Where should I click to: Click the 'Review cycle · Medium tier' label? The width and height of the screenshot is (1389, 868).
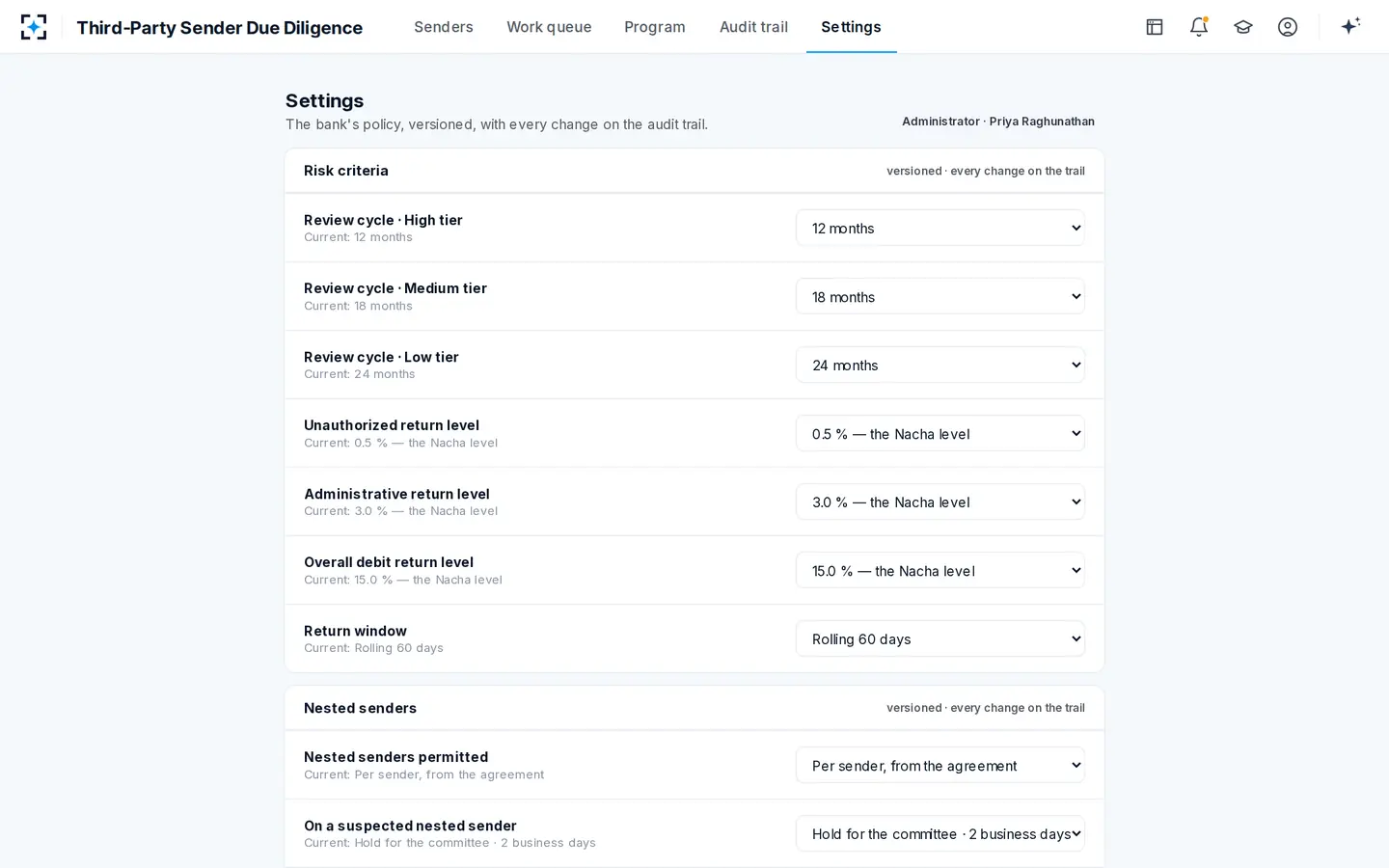click(x=395, y=288)
